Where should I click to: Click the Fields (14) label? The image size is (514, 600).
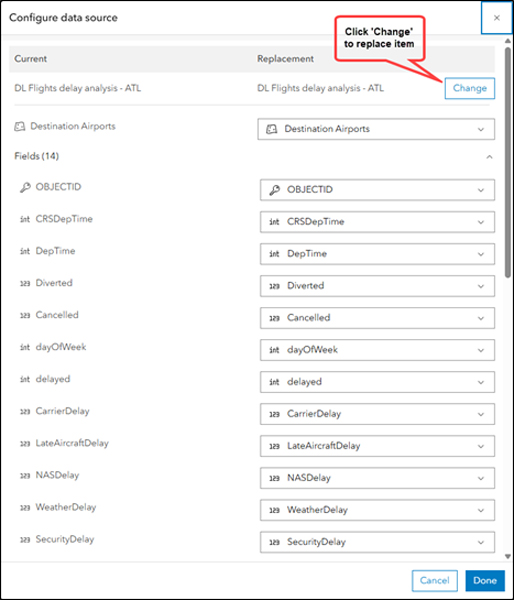click(x=36, y=156)
